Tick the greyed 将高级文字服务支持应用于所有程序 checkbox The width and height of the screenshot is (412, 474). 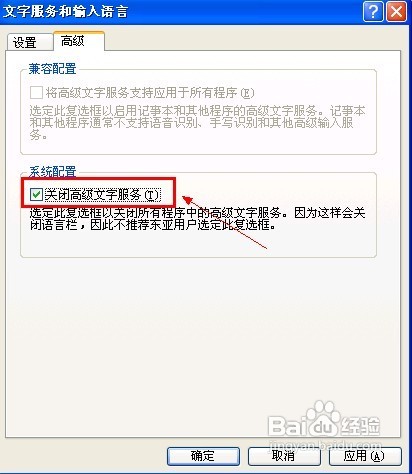point(36,93)
